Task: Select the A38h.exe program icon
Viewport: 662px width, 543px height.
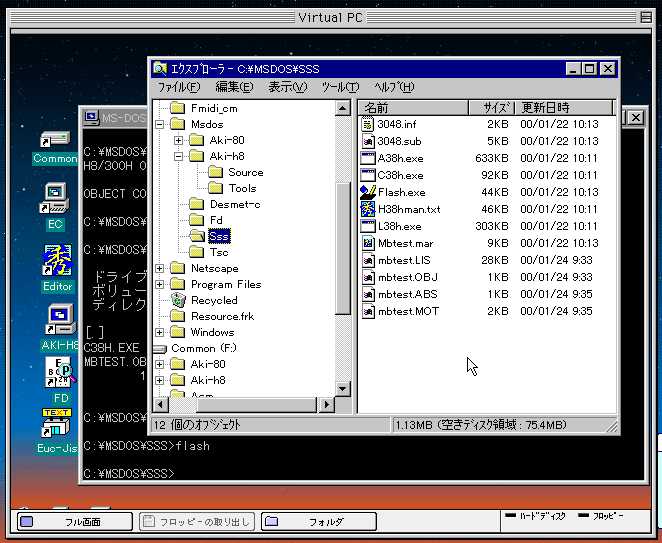Action: [368, 158]
